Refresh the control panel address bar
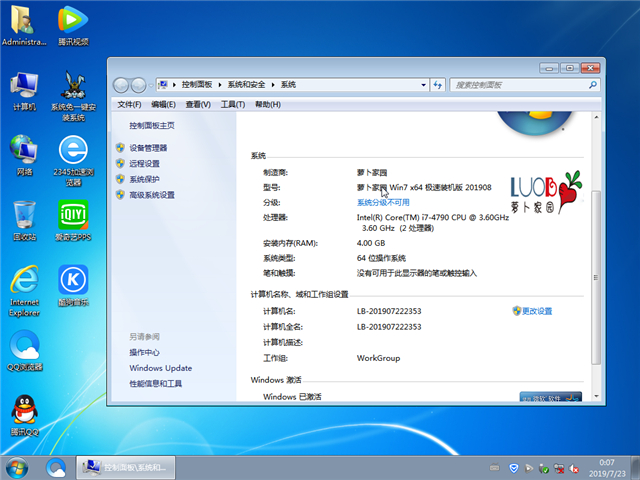This screenshot has height=480, width=640. click(438, 85)
